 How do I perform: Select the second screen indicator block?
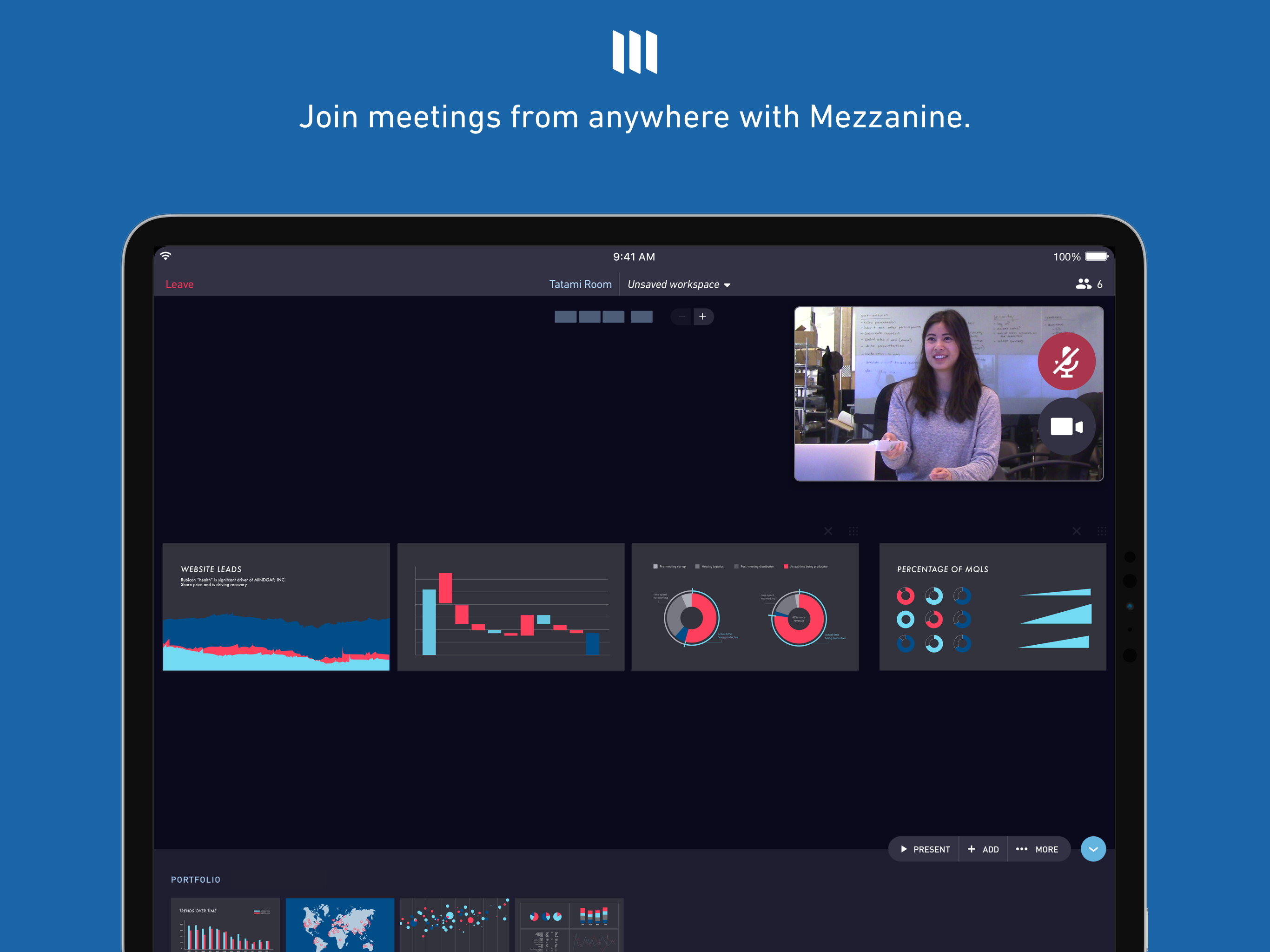click(589, 317)
